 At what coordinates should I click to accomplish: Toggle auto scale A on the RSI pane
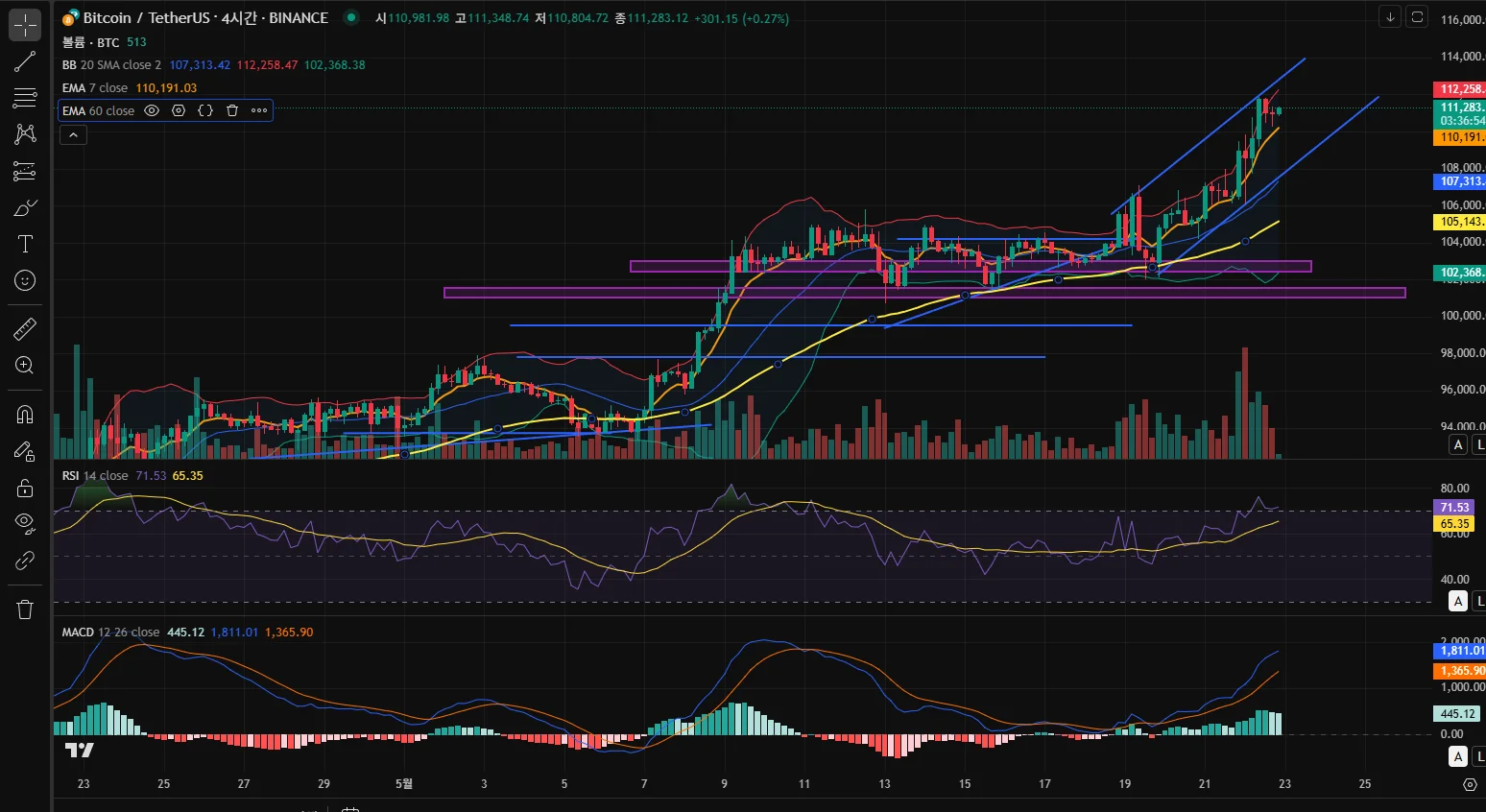coord(1458,601)
